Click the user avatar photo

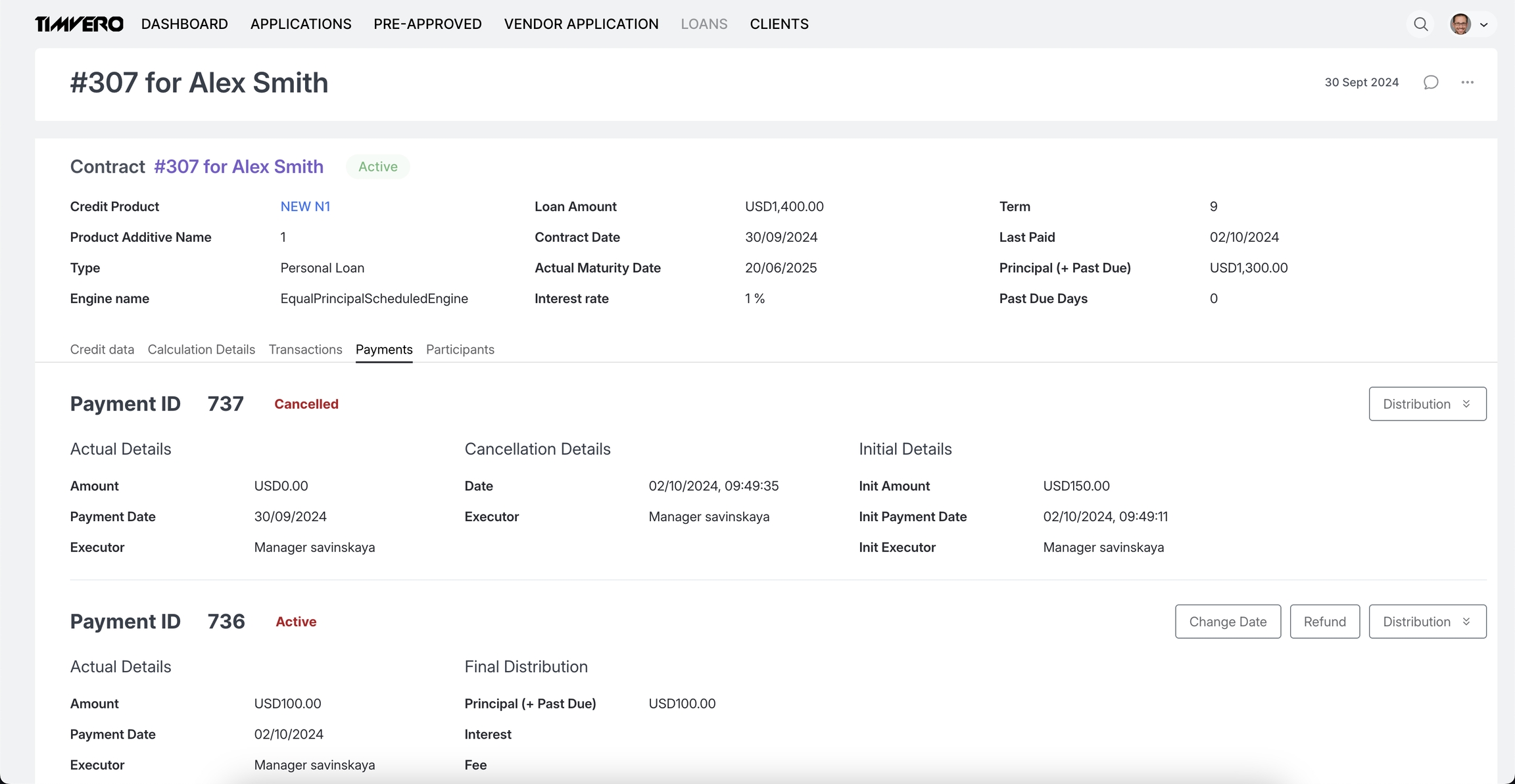pos(1460,24)
